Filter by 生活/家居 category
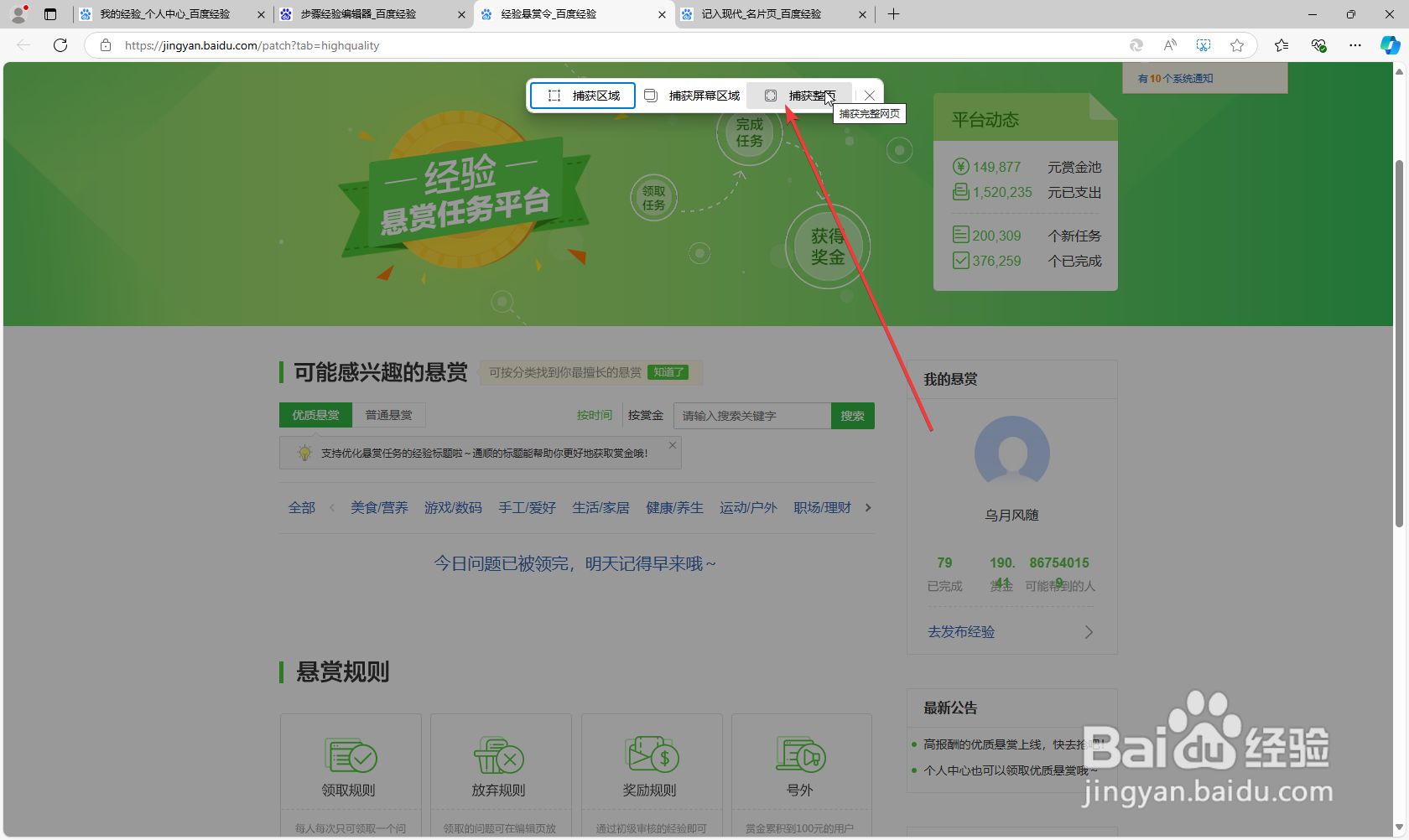Image resolution: width=1409 pixels, height=840 pixels. [601, 507]
